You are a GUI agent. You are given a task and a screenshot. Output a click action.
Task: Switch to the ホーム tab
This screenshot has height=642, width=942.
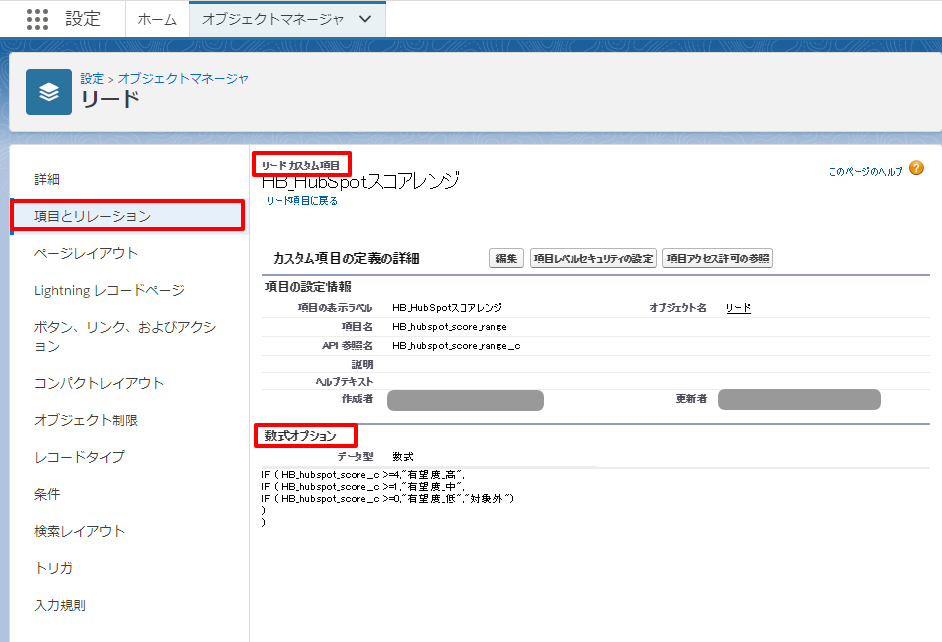pyautogui.click(x=157, y=19)
